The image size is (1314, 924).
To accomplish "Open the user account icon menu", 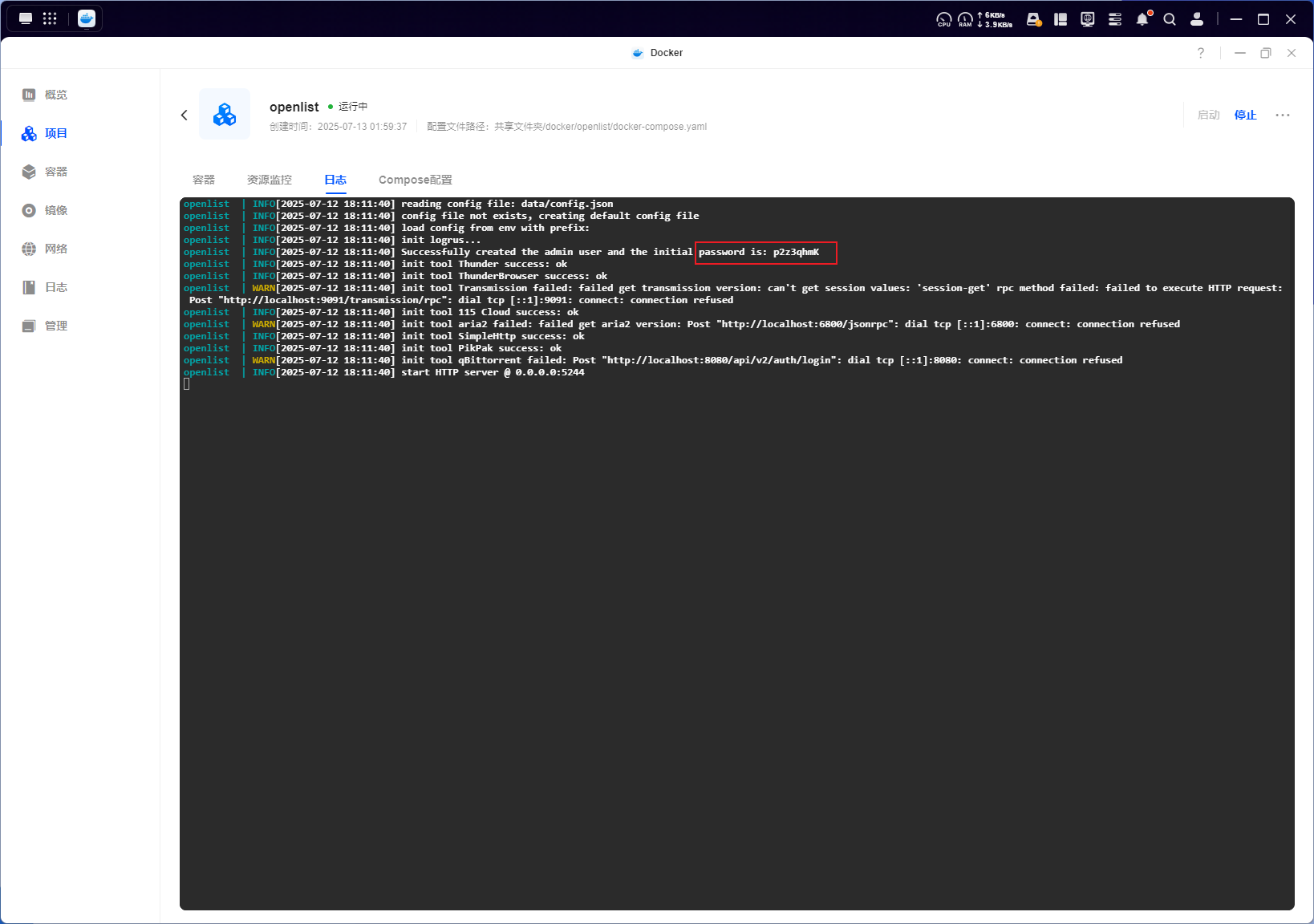I will tap(1197, 19).
